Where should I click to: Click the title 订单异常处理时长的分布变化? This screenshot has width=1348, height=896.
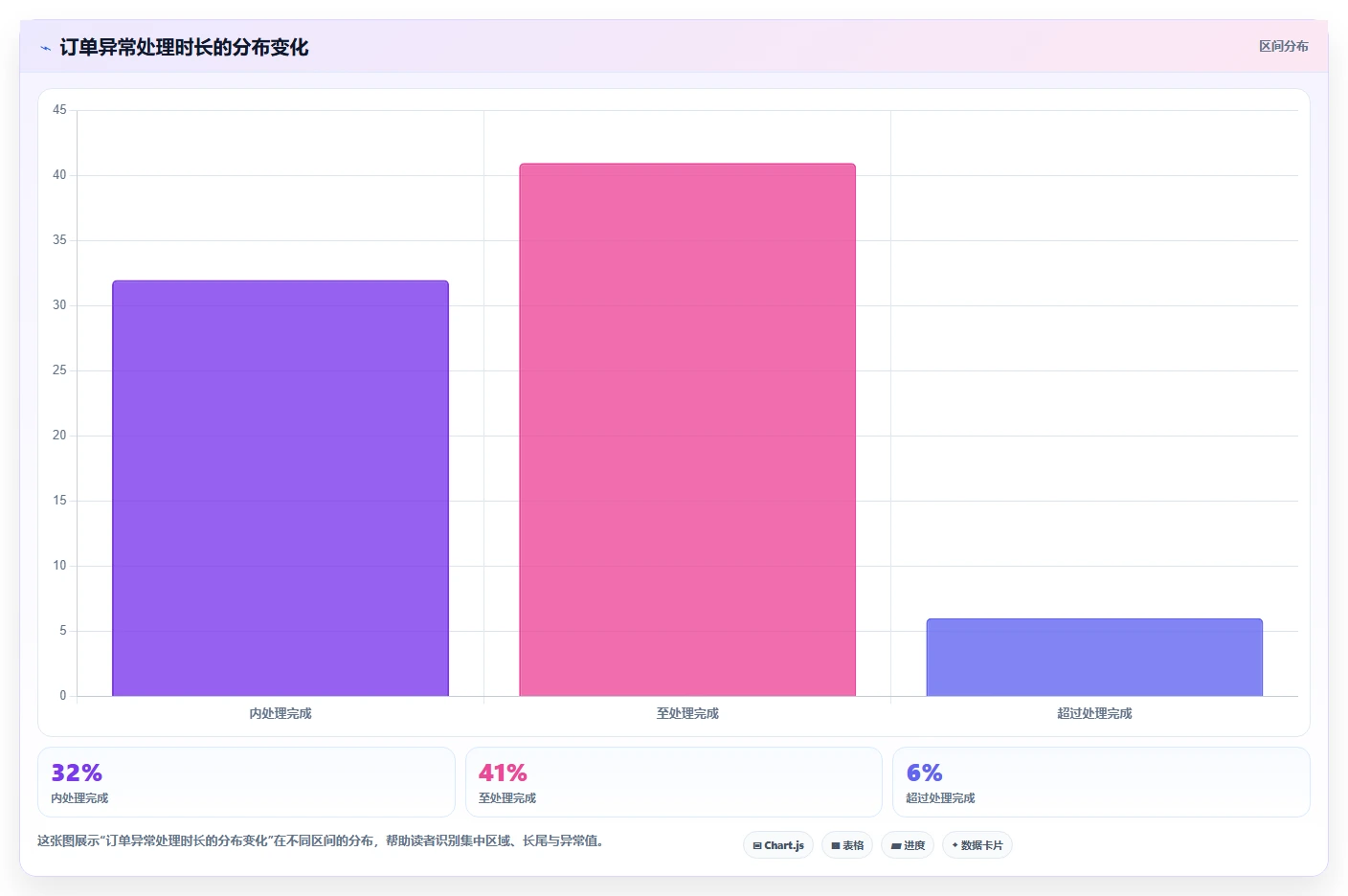[184, 47]
